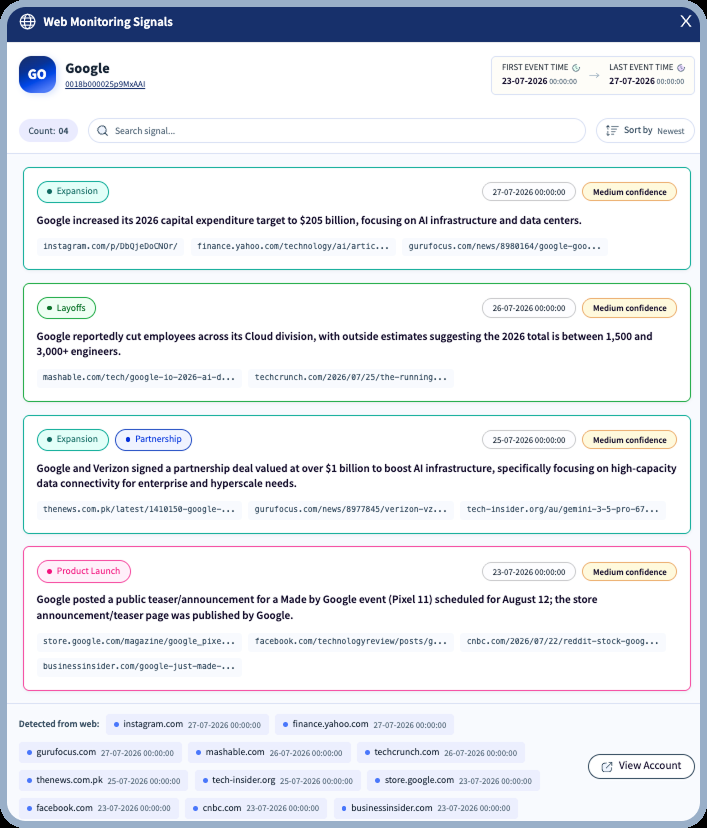Click the Made by Google Pixel 11 headline
Screen dimensions: 707x828
[317, 607]
